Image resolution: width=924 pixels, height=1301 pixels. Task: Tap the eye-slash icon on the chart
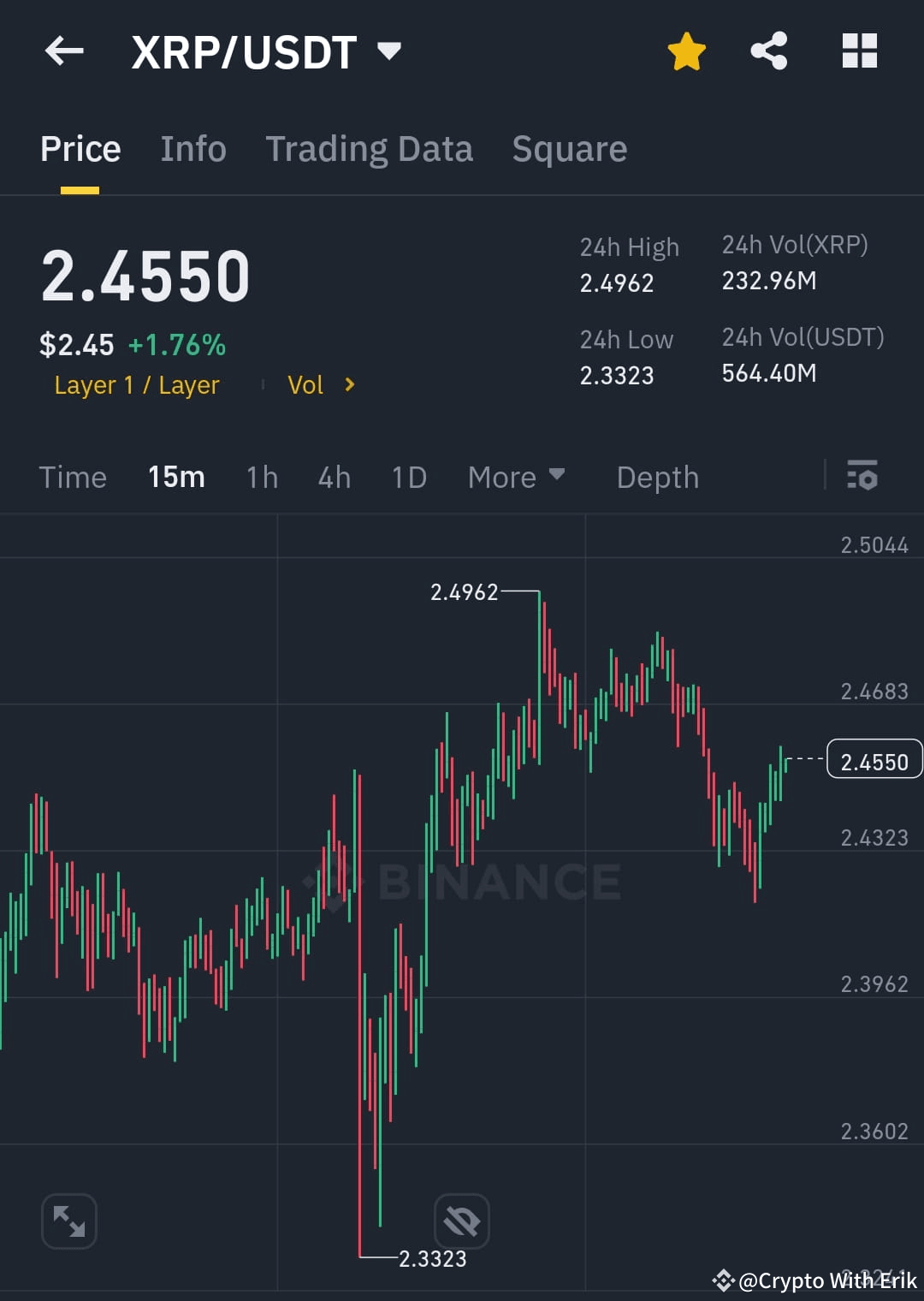[x=462, y=1221]
